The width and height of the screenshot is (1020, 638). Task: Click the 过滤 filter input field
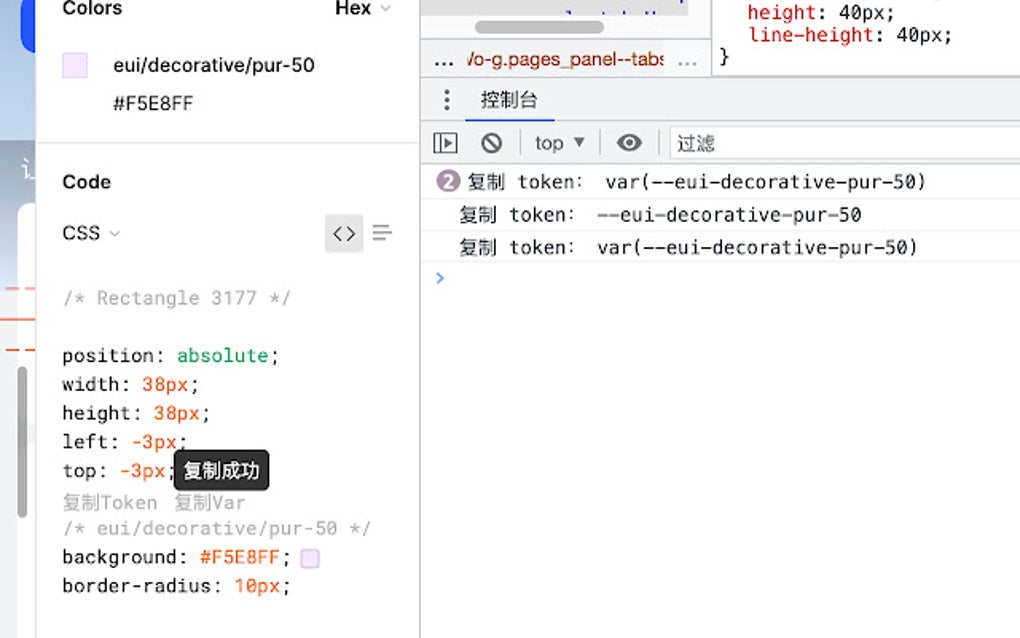pyautogui.click(x=696, y=142)
